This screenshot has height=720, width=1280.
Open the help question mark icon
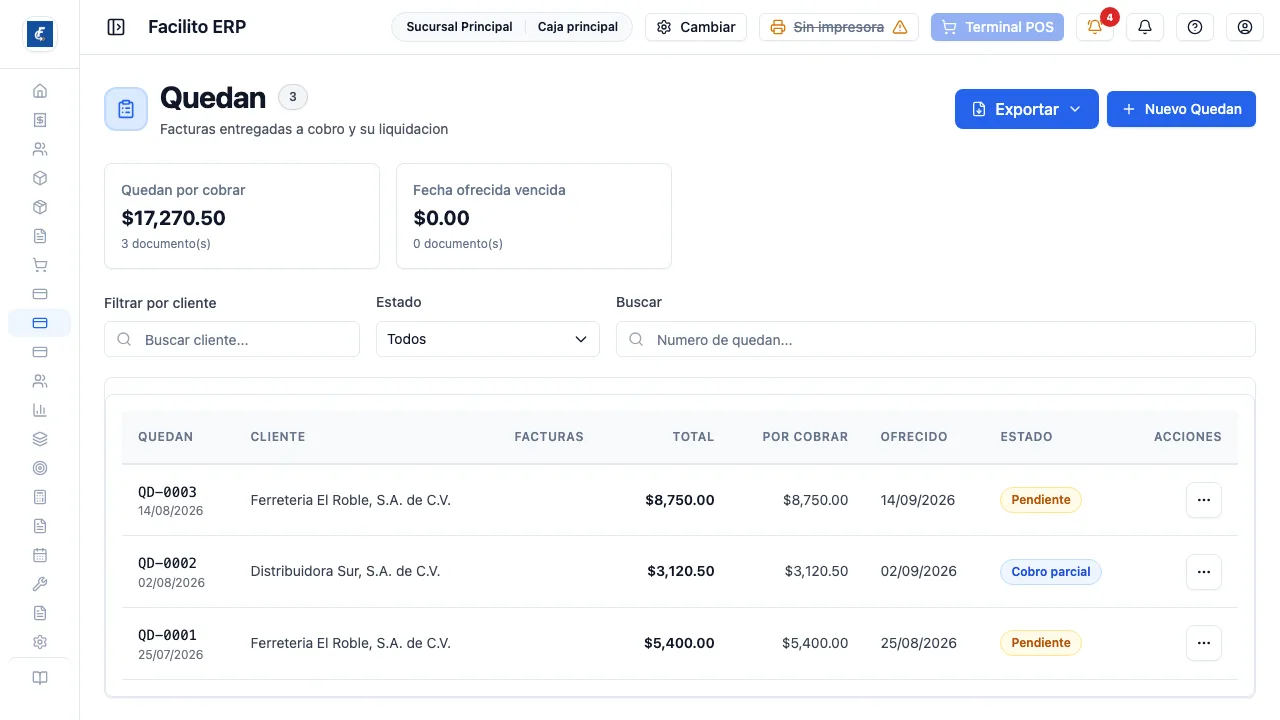click(x=1195, y=27)
